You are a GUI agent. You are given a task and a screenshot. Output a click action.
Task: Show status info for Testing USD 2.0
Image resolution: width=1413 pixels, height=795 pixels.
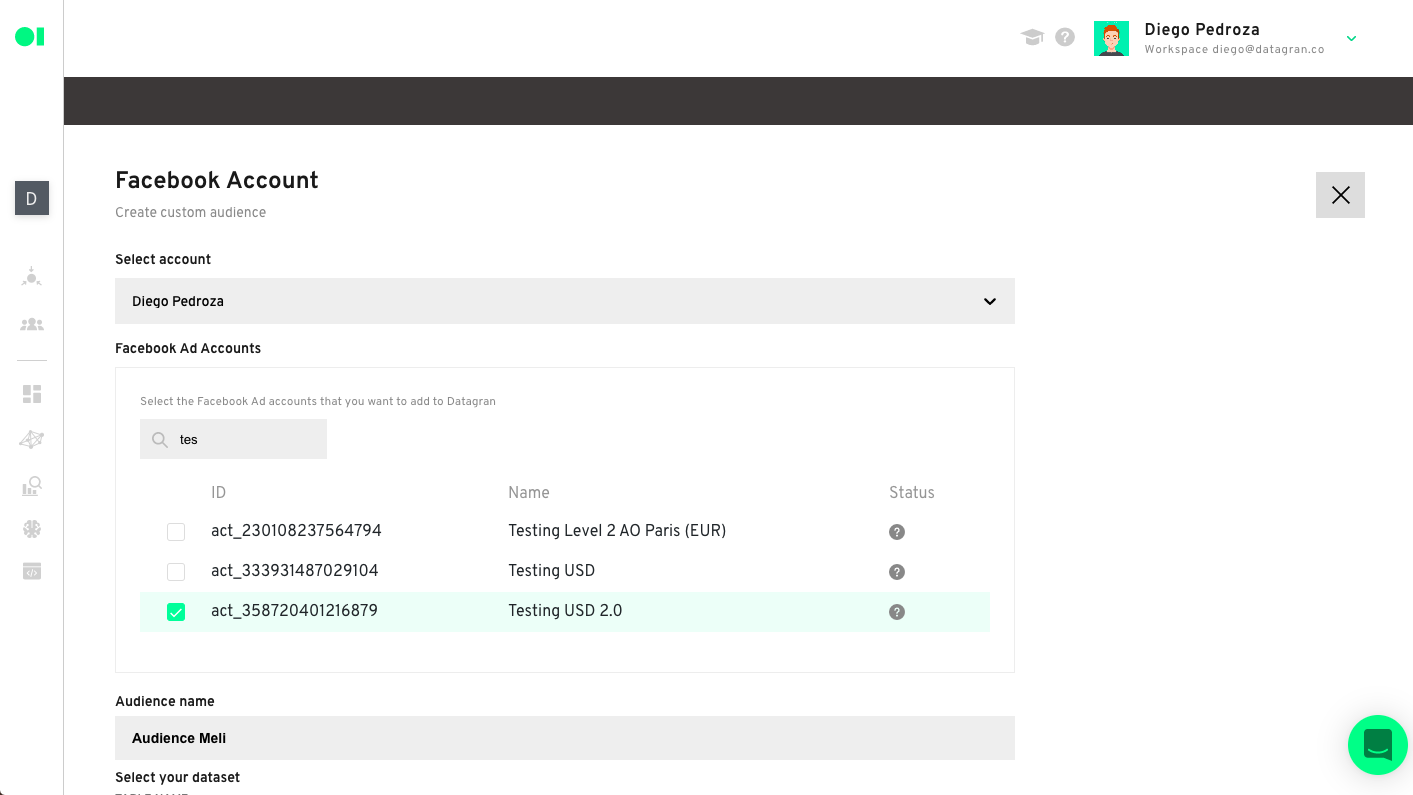(897, 612)
